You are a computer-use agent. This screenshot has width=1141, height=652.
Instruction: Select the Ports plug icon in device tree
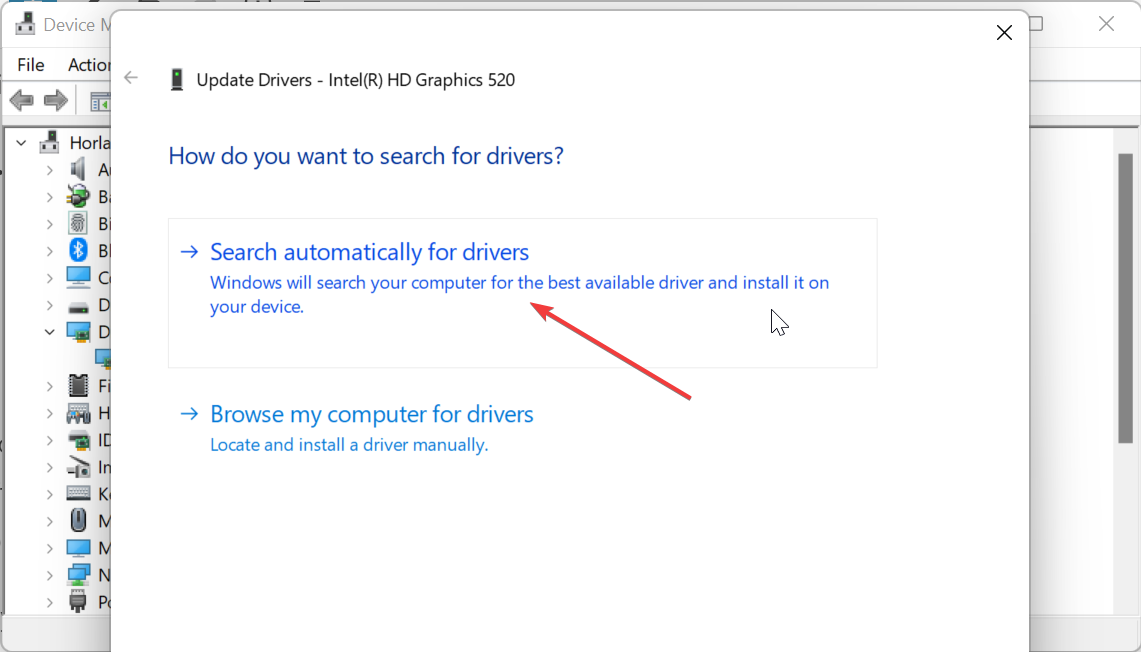point(78,602)
